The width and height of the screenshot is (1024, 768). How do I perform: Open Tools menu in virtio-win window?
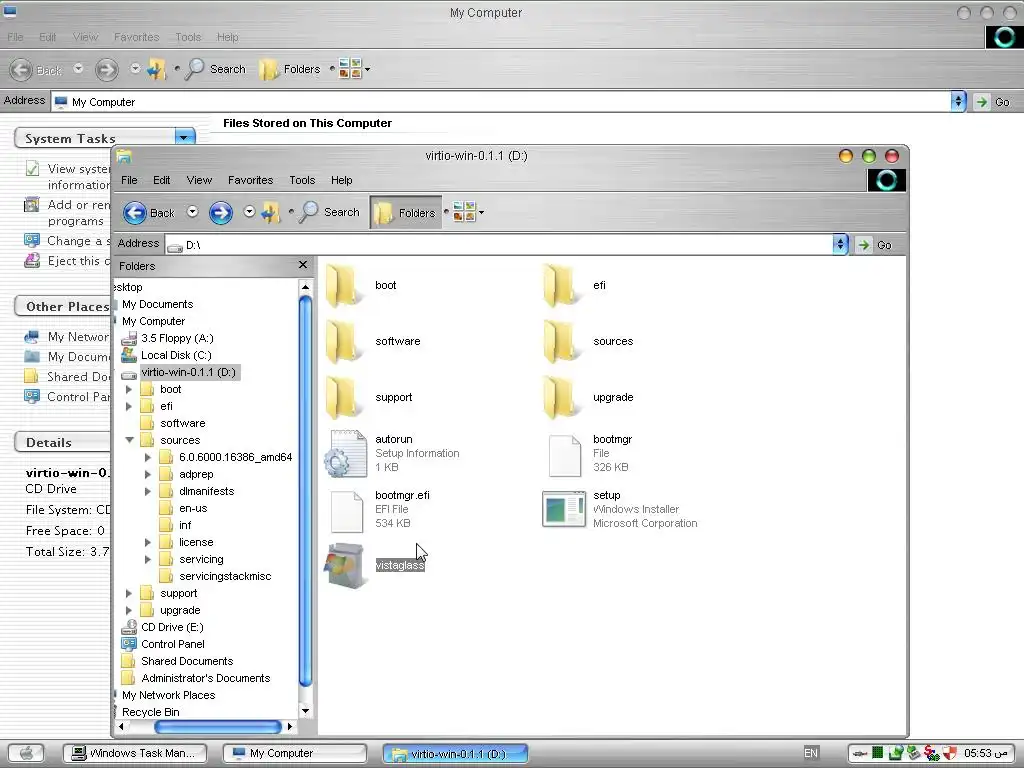point(302,180)
